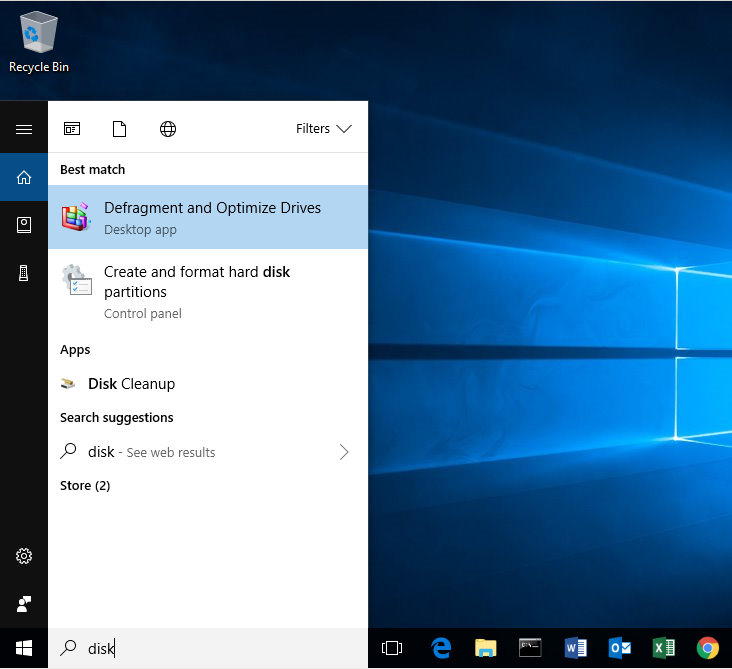Open Task View on the taskbar
The image size is (732, 669).
[x=392, y=648]
